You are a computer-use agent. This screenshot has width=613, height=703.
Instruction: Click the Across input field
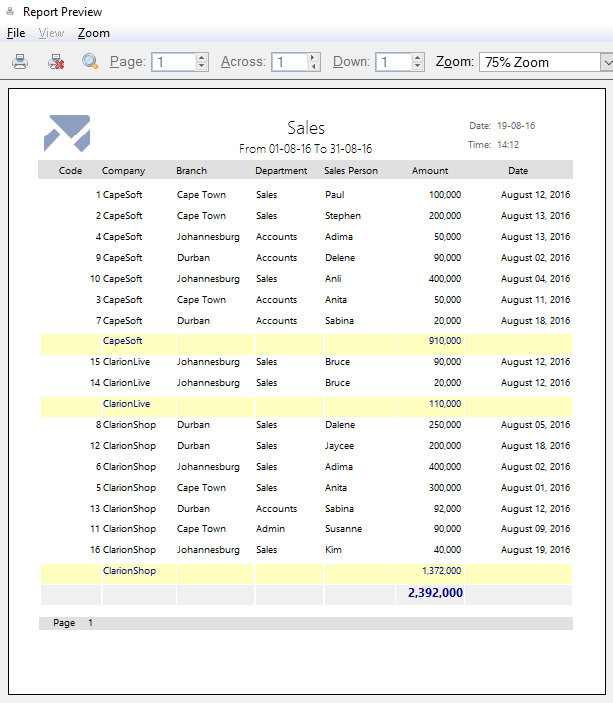coord(289,62)
